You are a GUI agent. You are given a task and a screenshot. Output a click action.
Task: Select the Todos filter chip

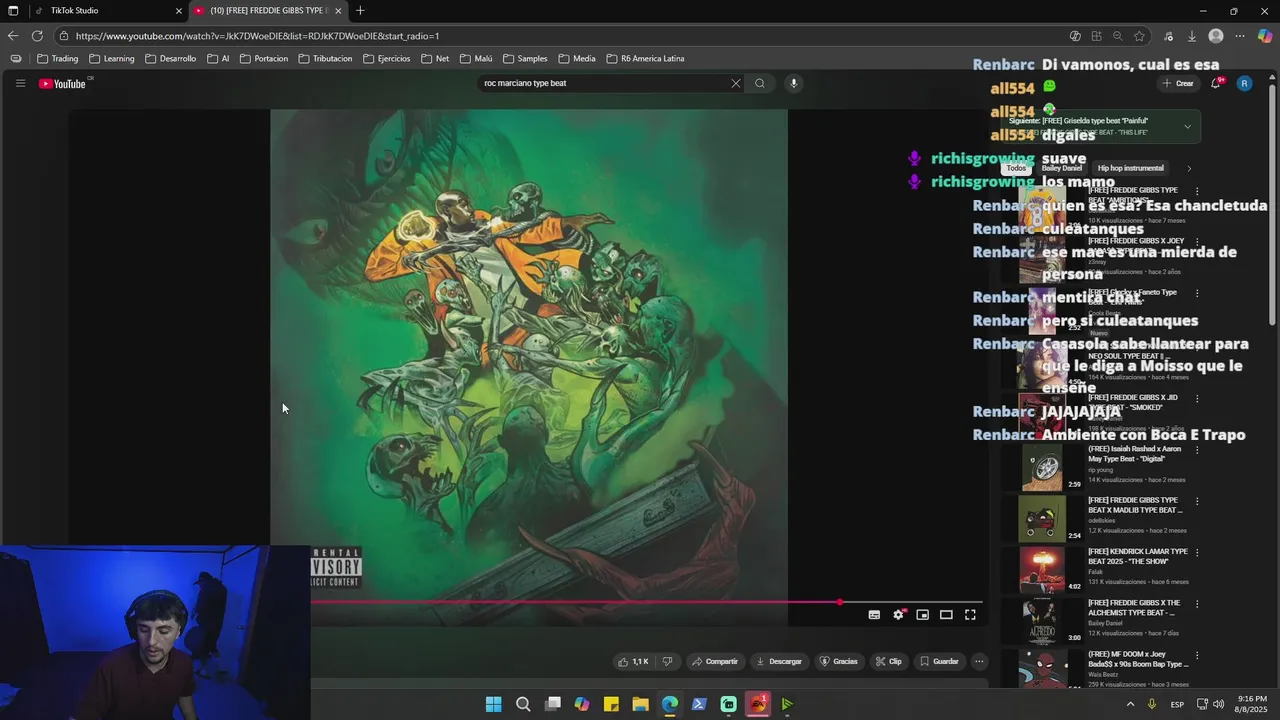pyautogui.click(x=1016, y=168)
